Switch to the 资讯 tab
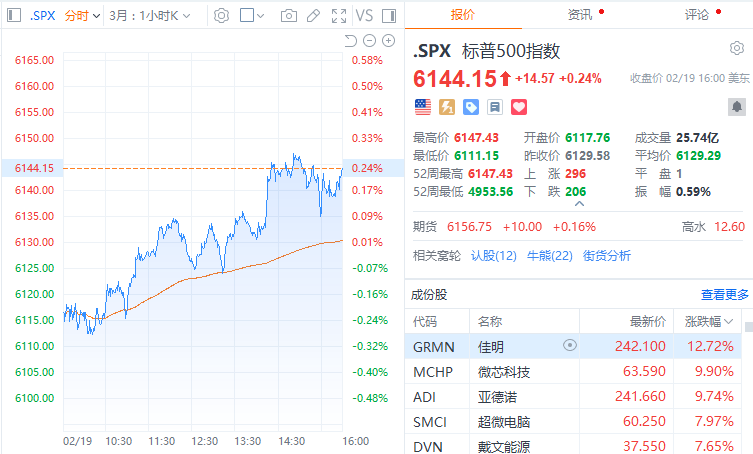Screen dimensions: 753x454 click(579, 15)
